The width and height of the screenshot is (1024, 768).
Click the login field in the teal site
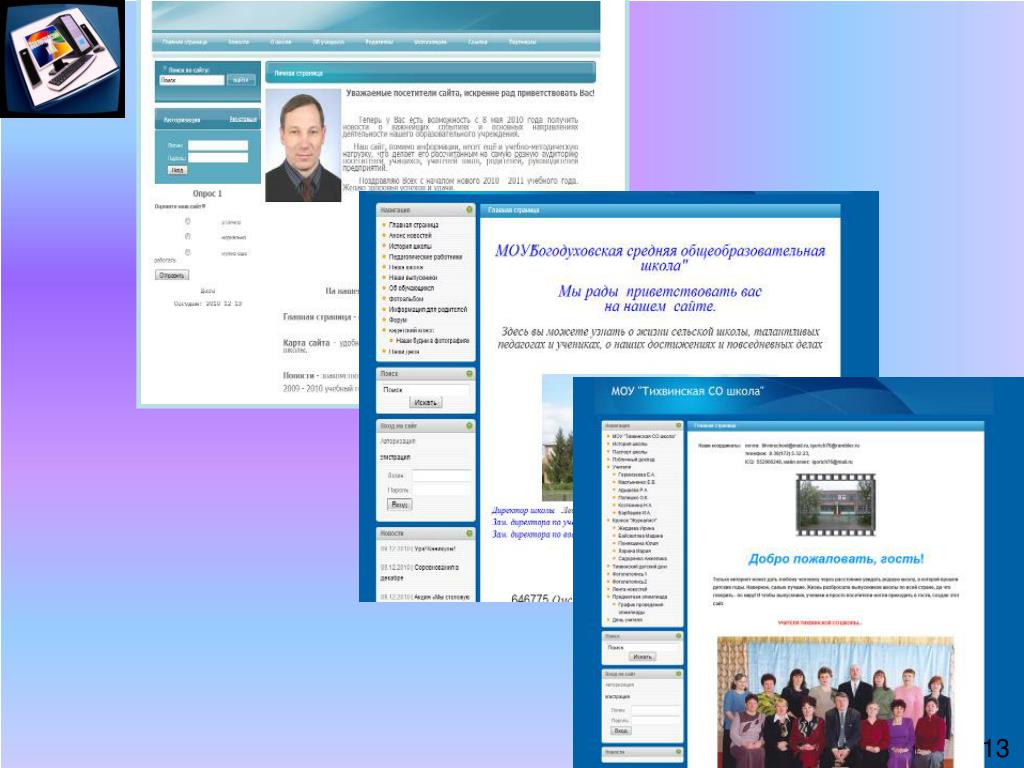(218, 146)
